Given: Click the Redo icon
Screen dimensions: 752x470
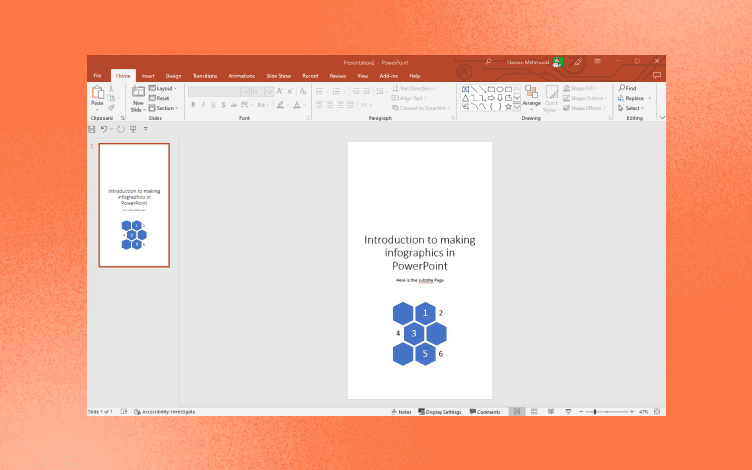Looking at the screenshot, I should pyautogui.click(x=121, y=129).
